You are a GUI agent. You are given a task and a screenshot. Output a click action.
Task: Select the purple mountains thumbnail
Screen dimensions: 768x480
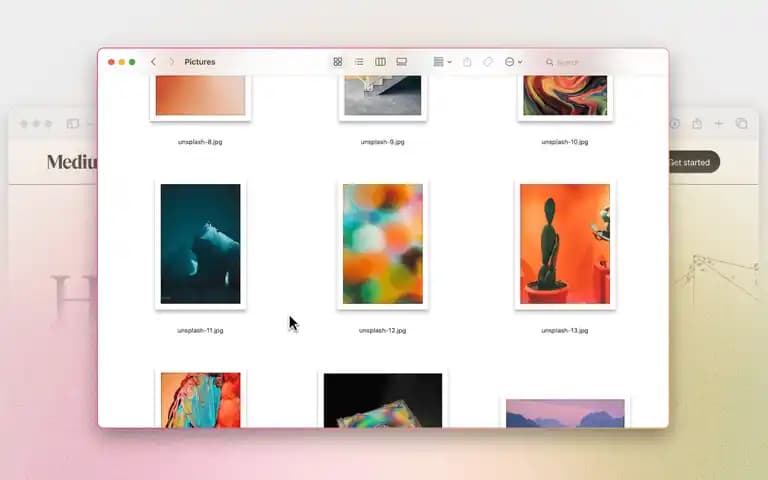565,412
